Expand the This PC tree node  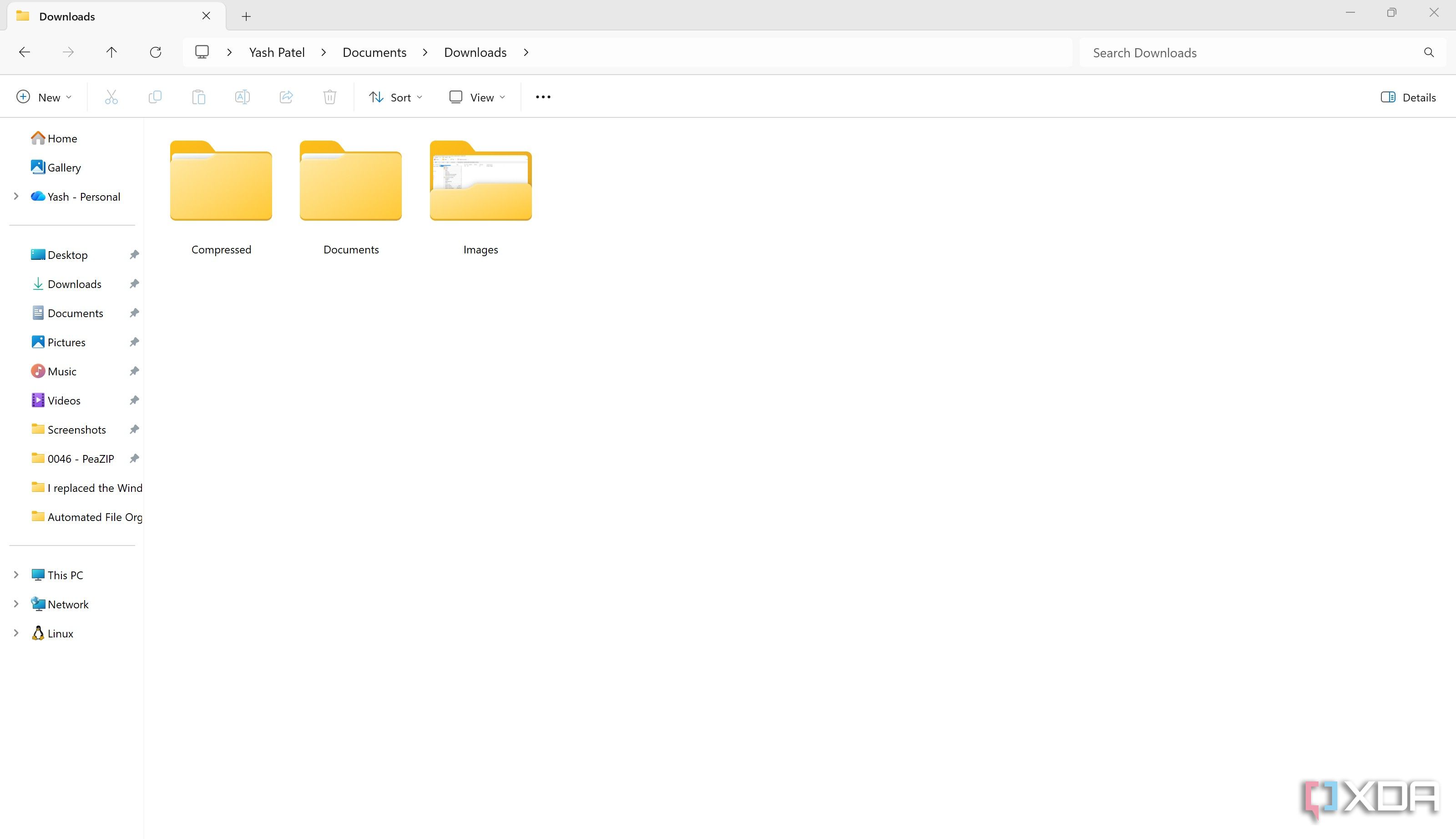(x=16, y=575)
